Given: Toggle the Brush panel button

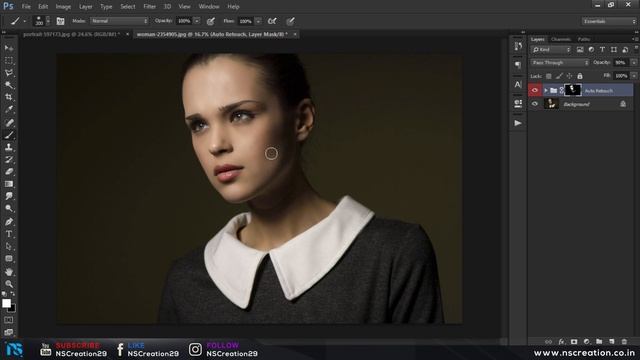Looking at the screenshot, I should [x=60, y=21].
